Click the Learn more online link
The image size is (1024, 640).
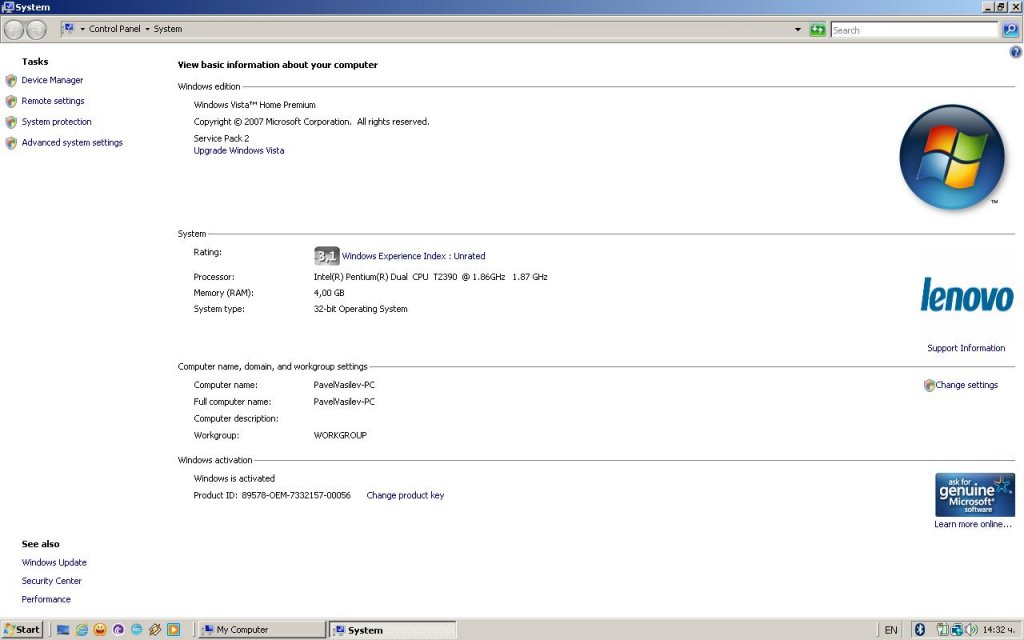(972, 524)
